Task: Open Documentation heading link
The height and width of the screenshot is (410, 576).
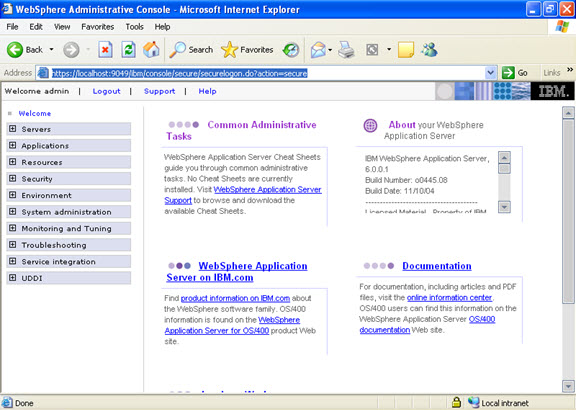Action: pyautogui.click(x=437, y=266)
